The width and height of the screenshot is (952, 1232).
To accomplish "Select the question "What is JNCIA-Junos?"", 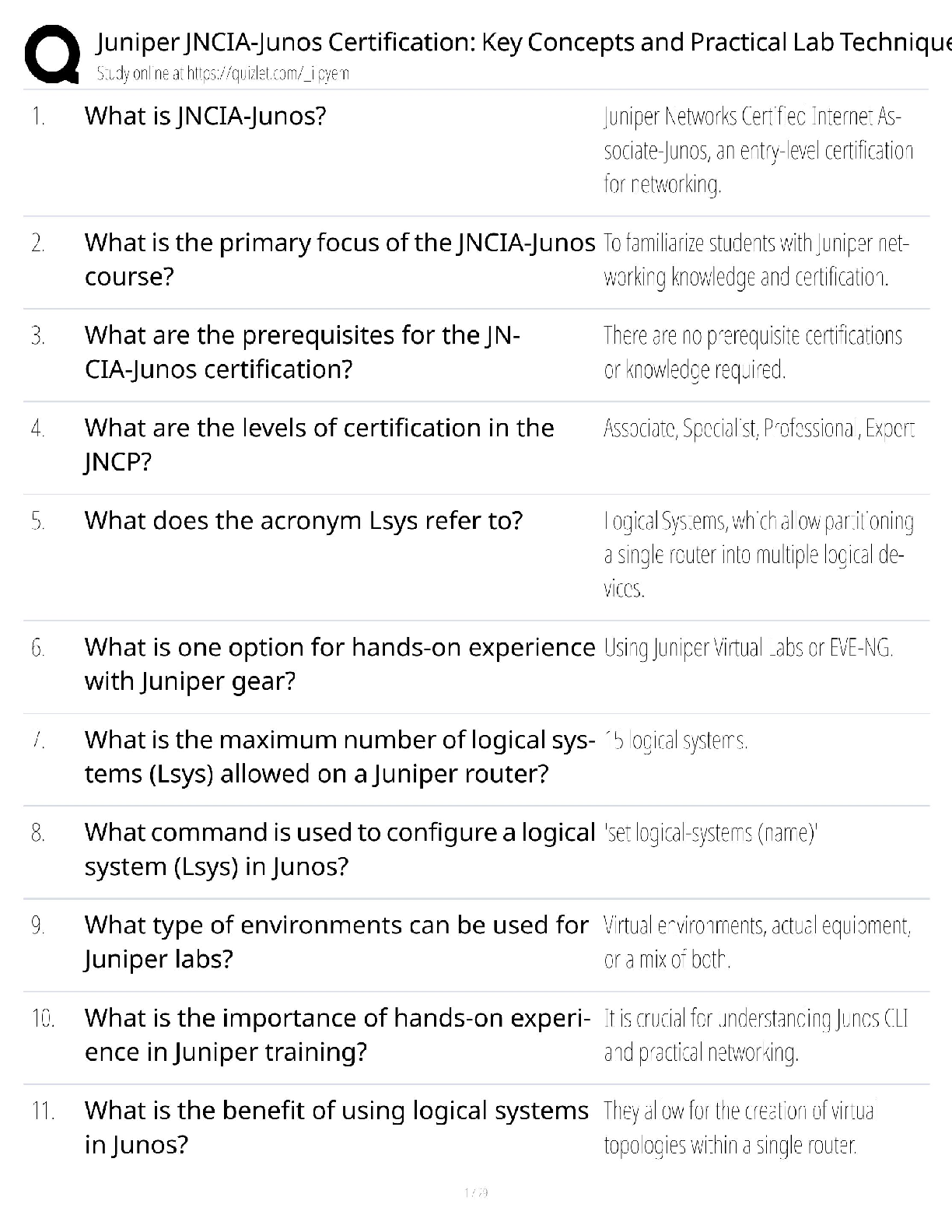I will coord(205,116).
